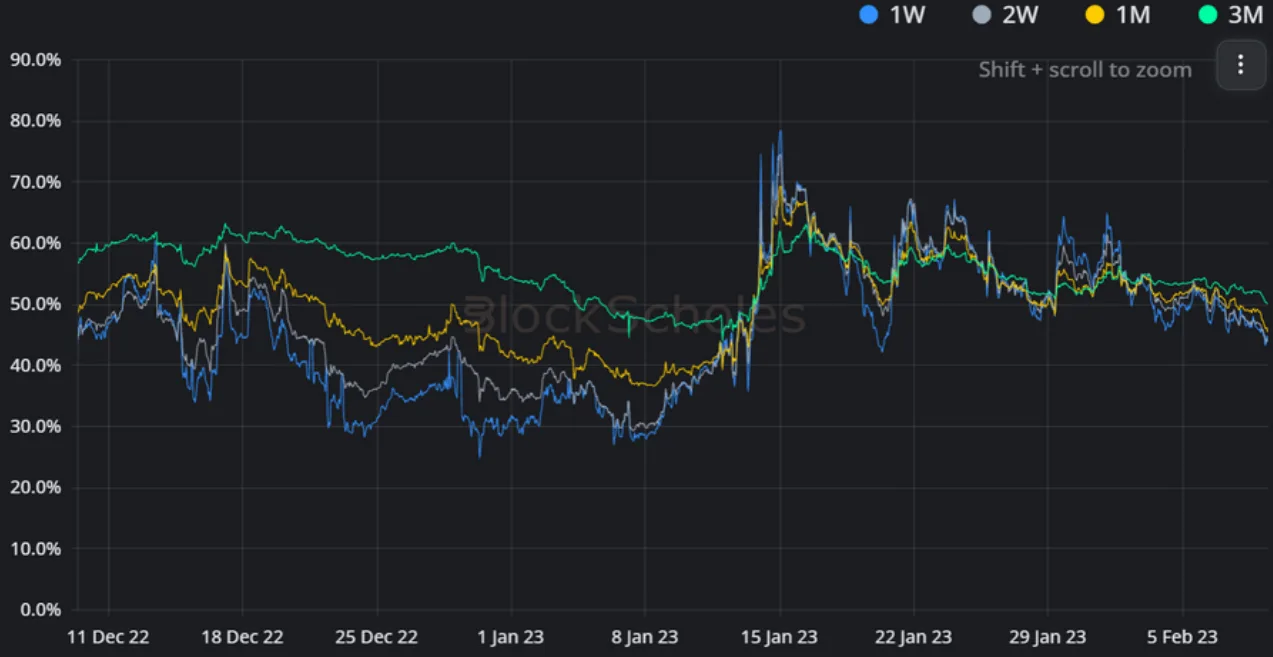1273x657 pixels.
Task: Click the 25 Dec 22 date label
Action: (x=377, y=637)
